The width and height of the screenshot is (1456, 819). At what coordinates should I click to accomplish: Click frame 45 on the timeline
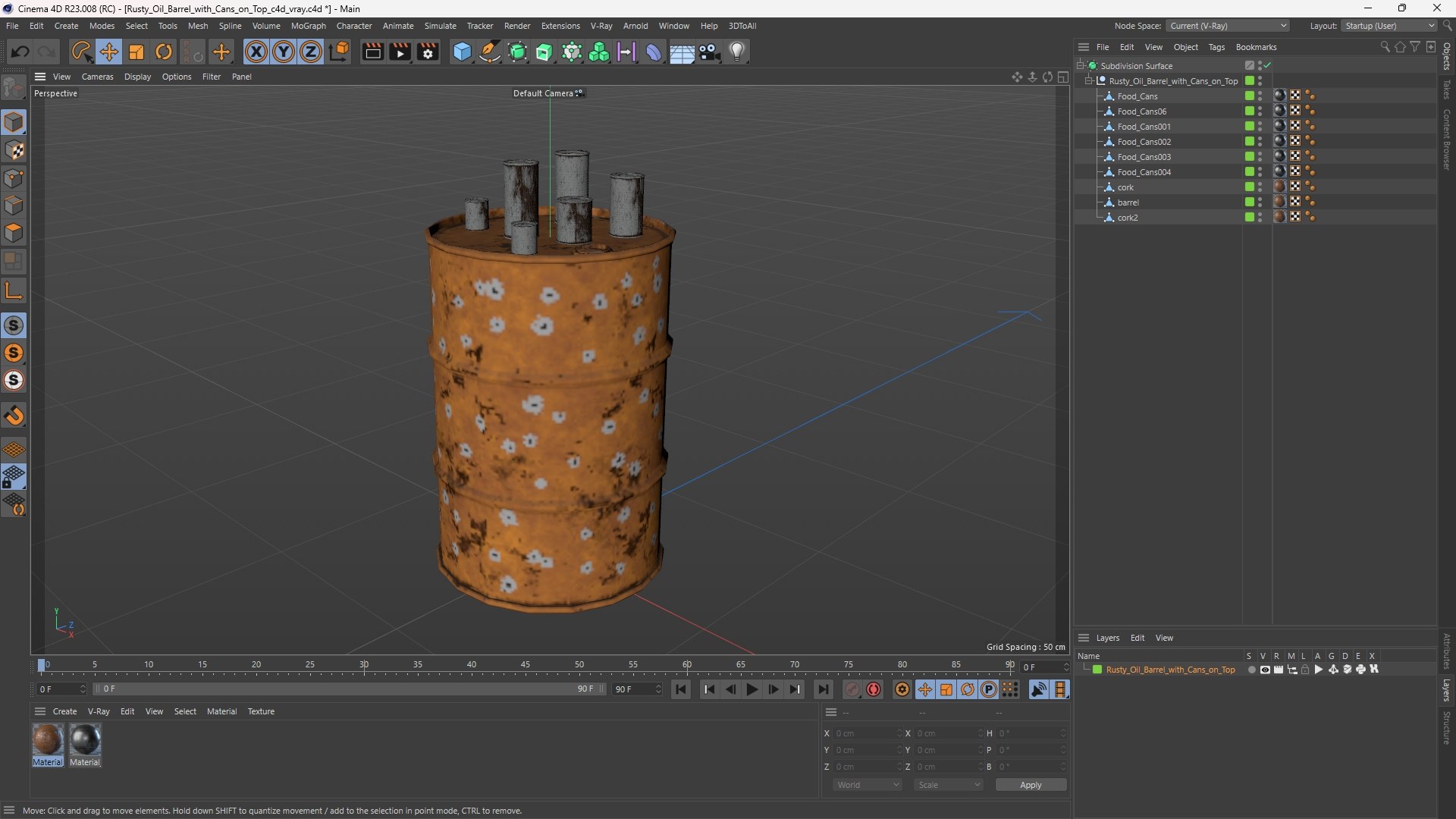pyautogui.click(x=525, y=665)
